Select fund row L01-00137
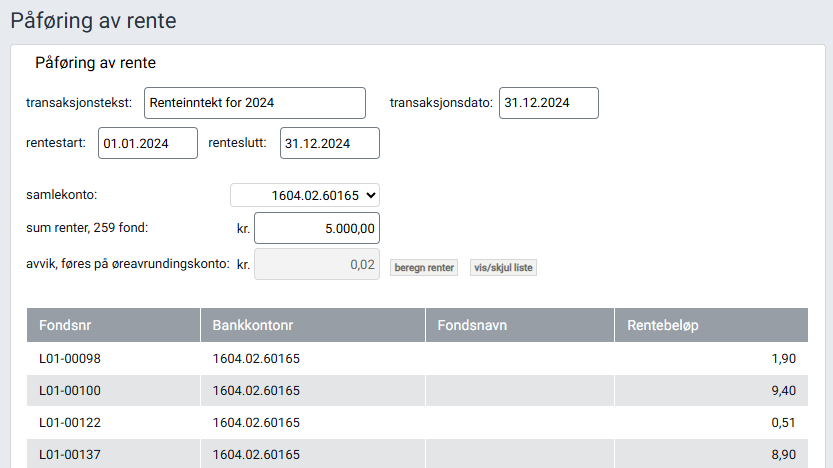 68,455
